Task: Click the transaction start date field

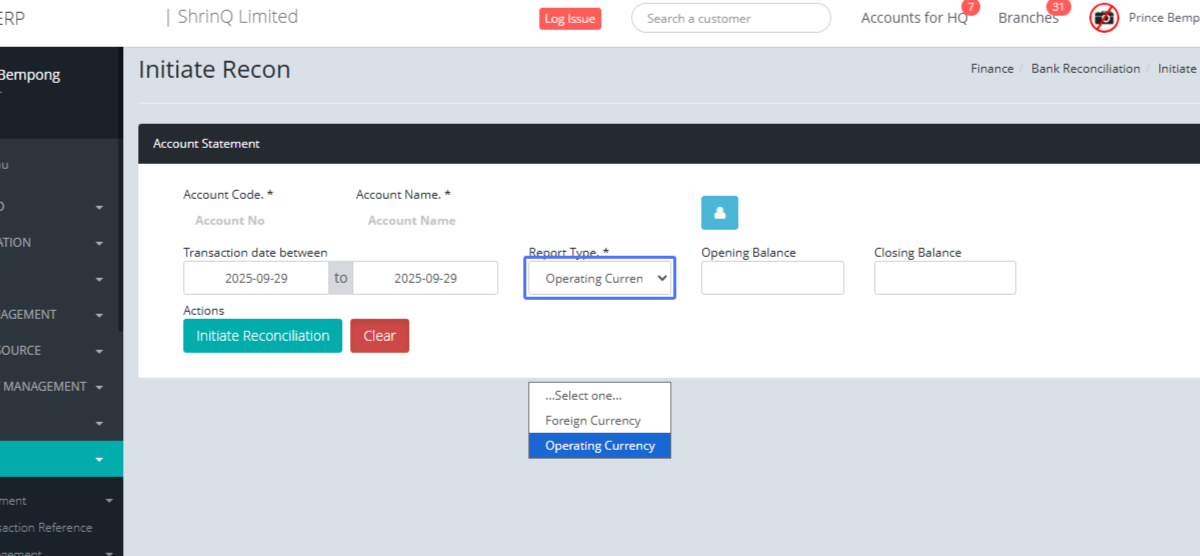Action: coord(256,278)
